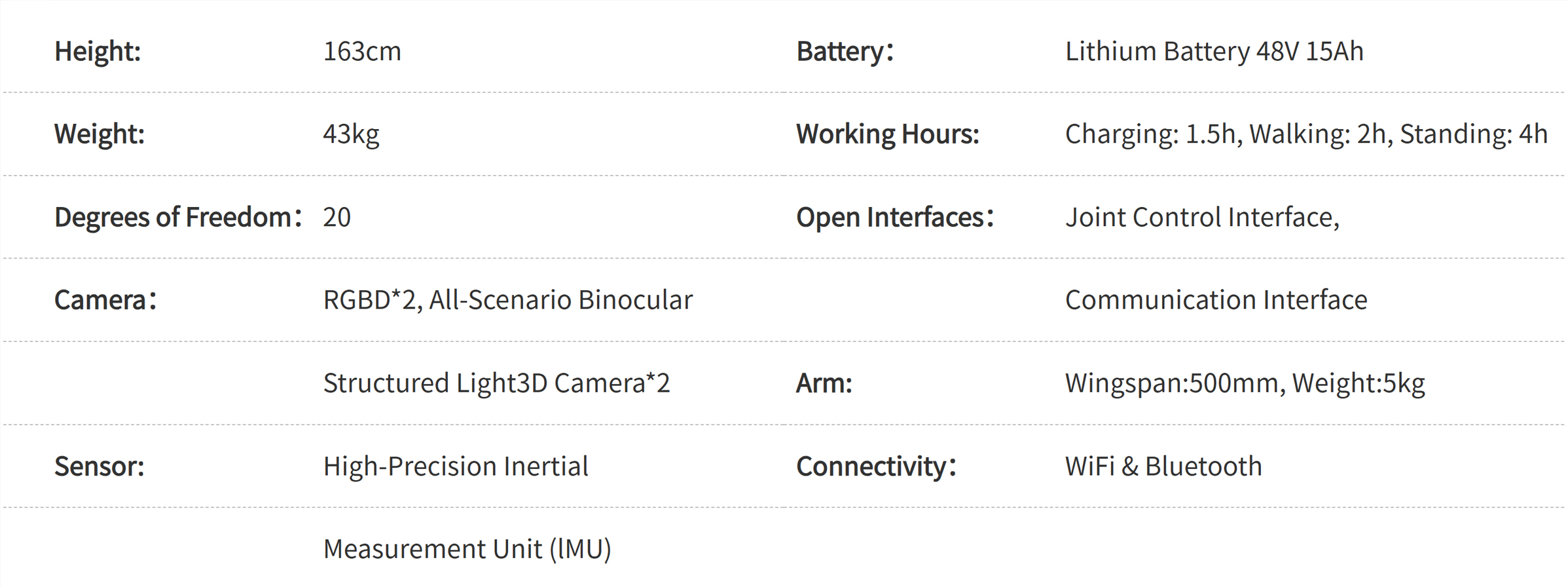The image size is (1568, 587).
Task: Click the Sensor label
Action: (100, 466)
